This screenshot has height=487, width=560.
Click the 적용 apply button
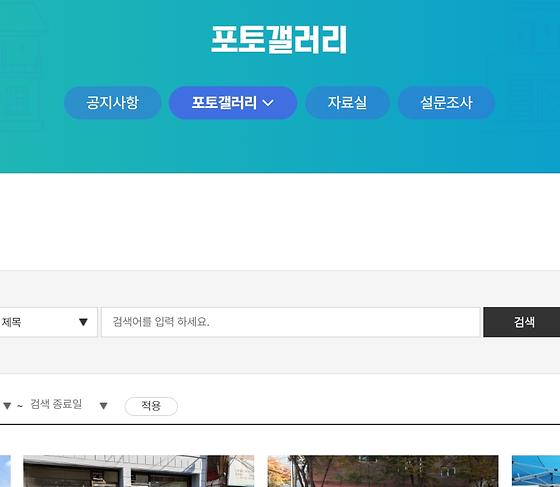click(x=151, y=406)
